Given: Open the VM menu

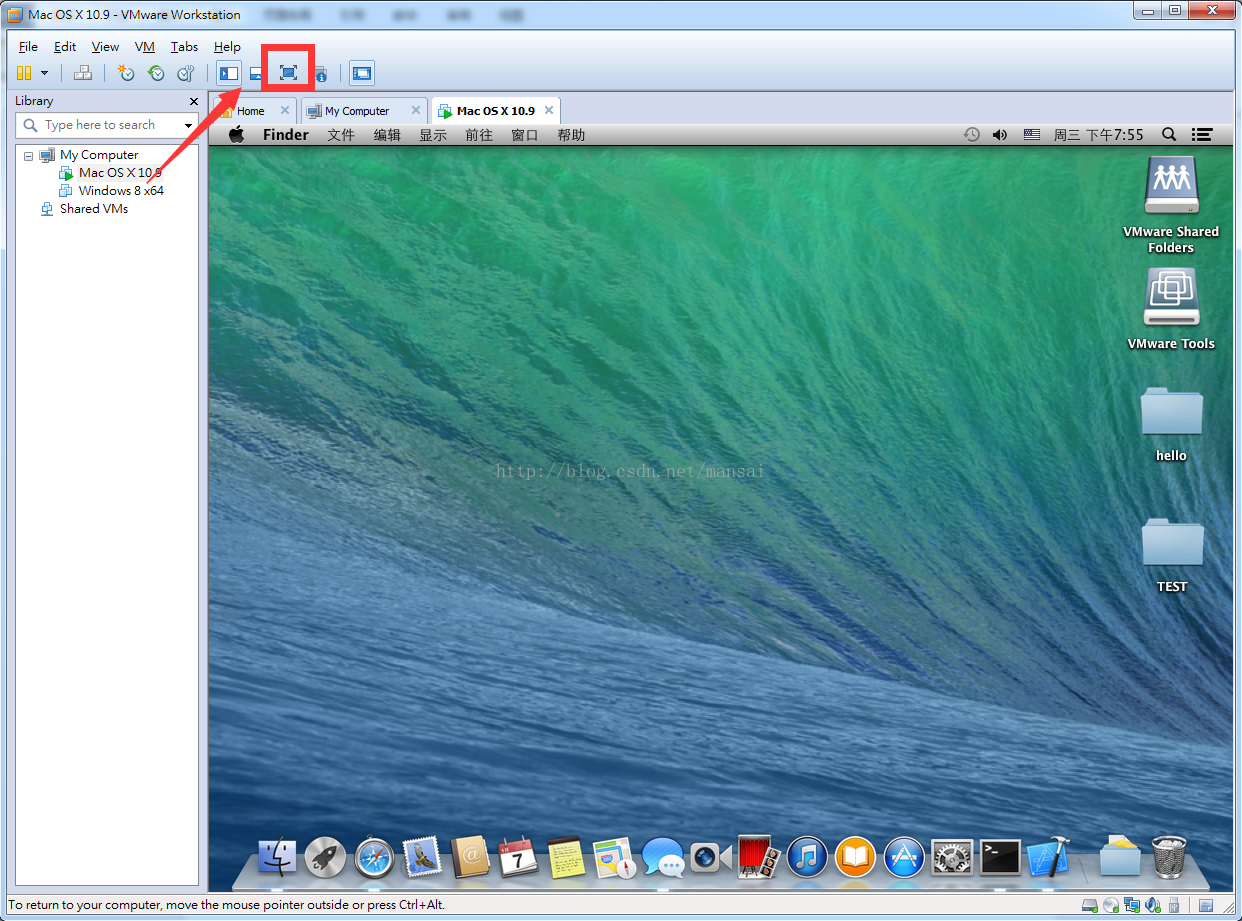Looking at the screenshot, I should tap(145, 47).
